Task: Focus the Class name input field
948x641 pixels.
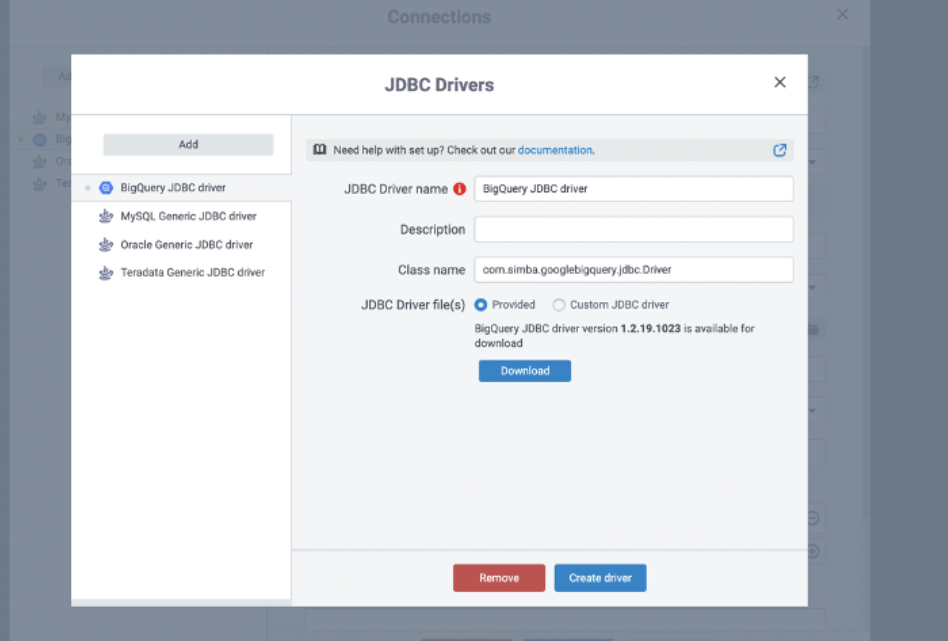Action: [634, 270]
